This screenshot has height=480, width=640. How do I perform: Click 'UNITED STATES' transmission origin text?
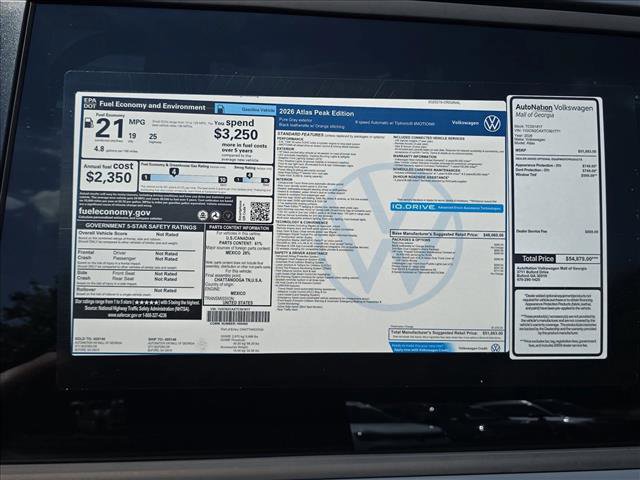point(238,303)
